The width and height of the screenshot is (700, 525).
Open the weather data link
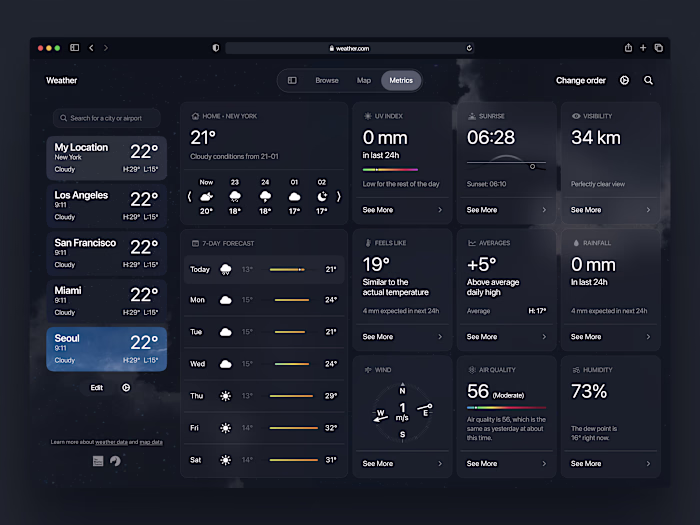[111, 442]
